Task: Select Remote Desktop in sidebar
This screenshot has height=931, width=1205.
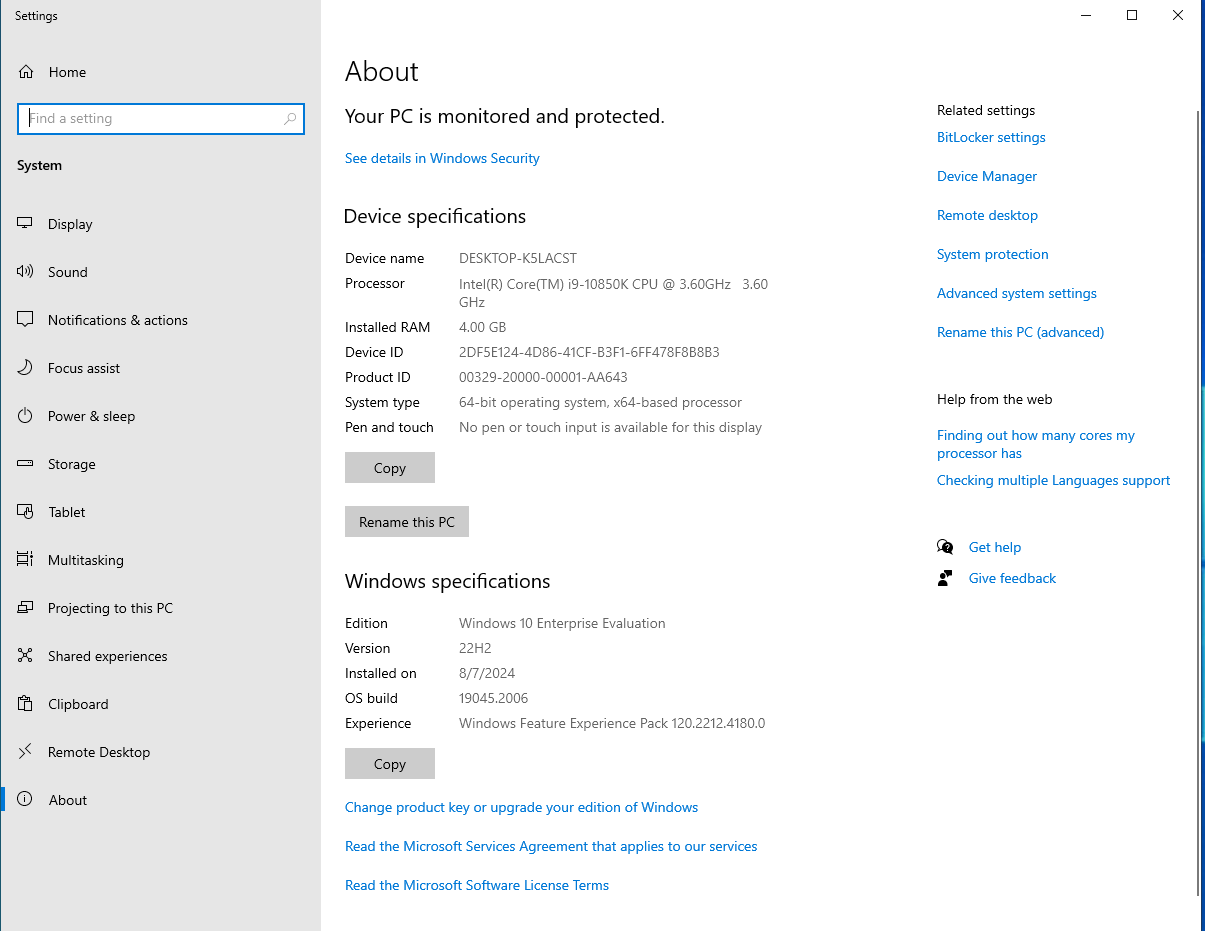Action: 160,752
